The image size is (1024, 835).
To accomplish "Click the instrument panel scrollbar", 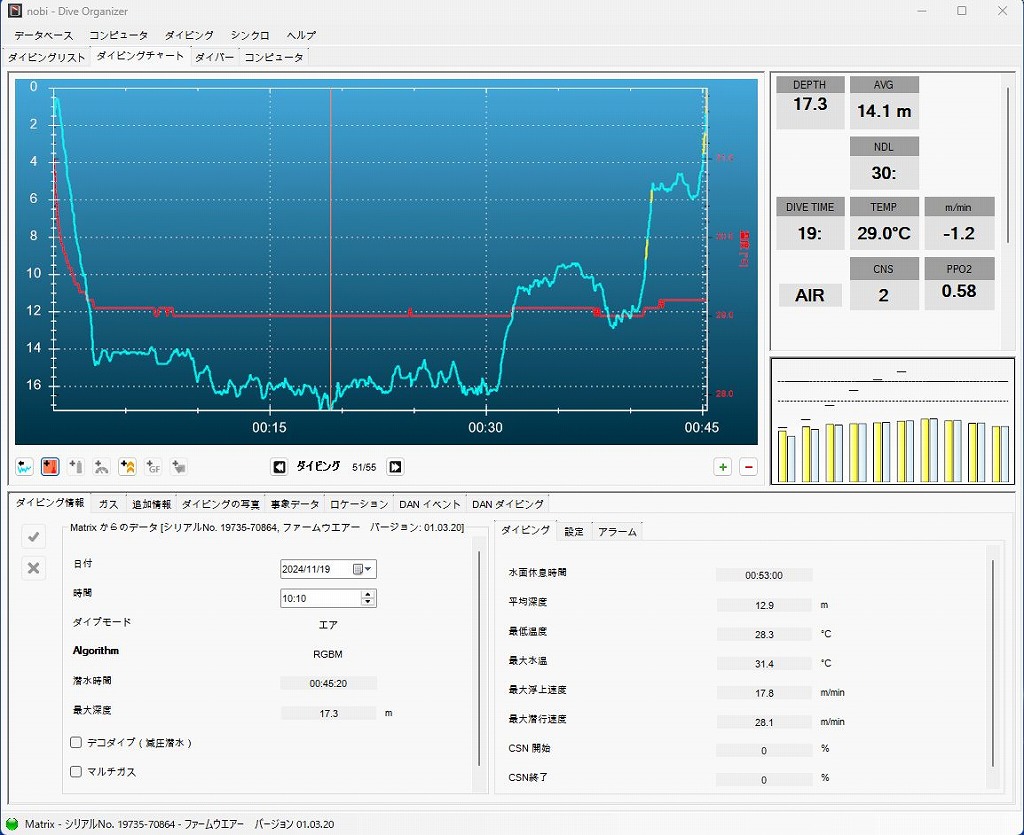I will click(1008, 163).
